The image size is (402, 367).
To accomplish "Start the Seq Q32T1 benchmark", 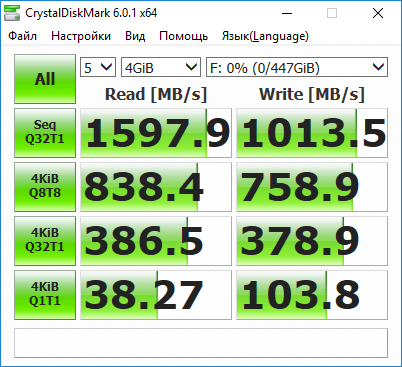I will coord(45,133).
